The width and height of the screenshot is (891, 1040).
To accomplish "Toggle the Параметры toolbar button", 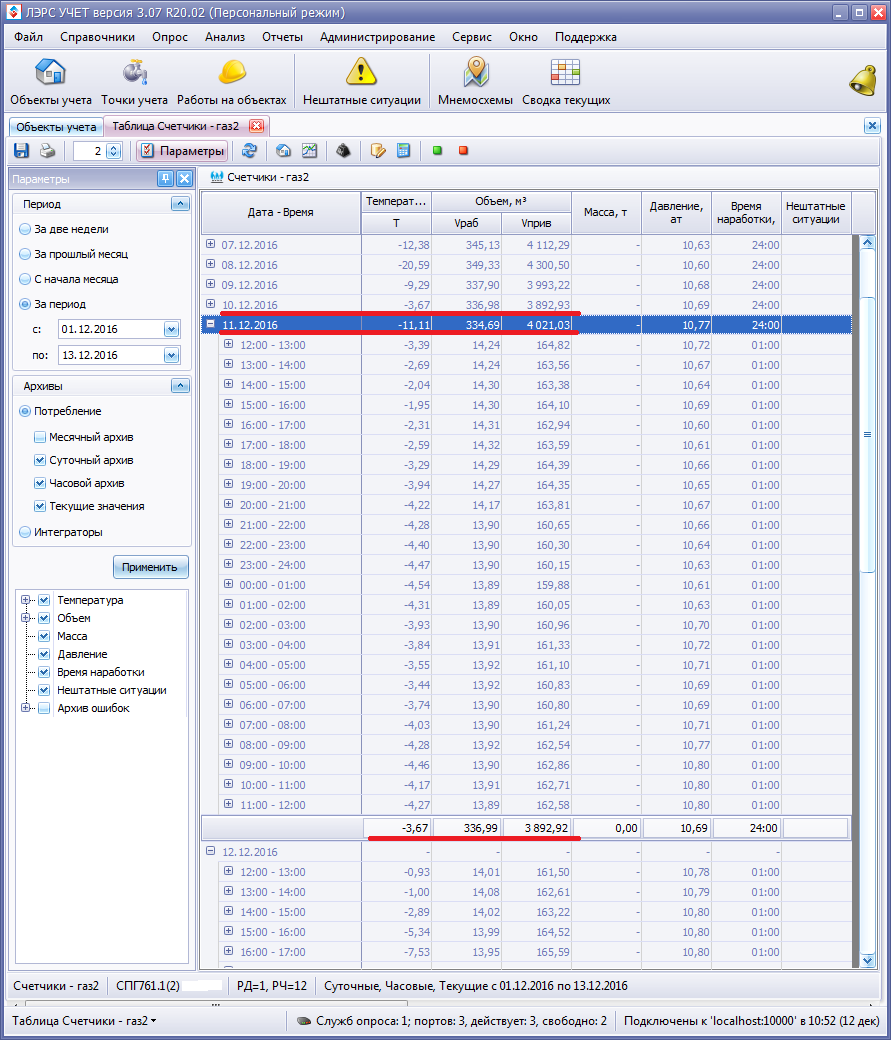I will 183,151.
